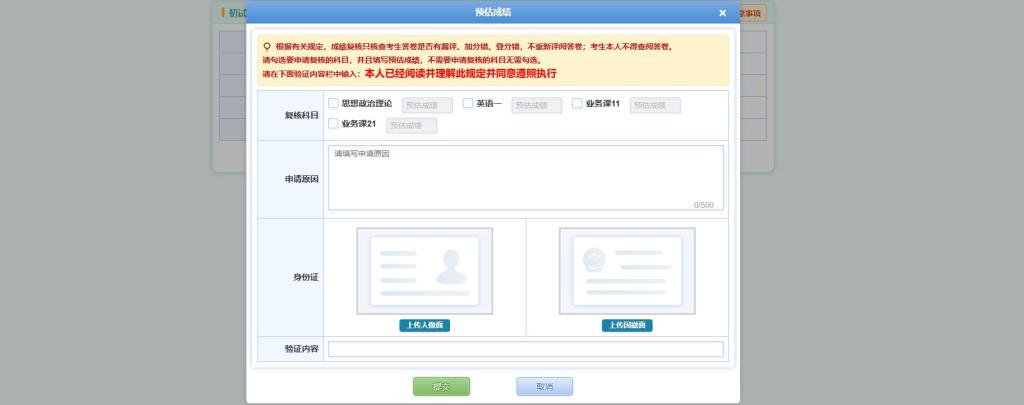Click the 预估成绩 dialog title bar

pos(493,12)
